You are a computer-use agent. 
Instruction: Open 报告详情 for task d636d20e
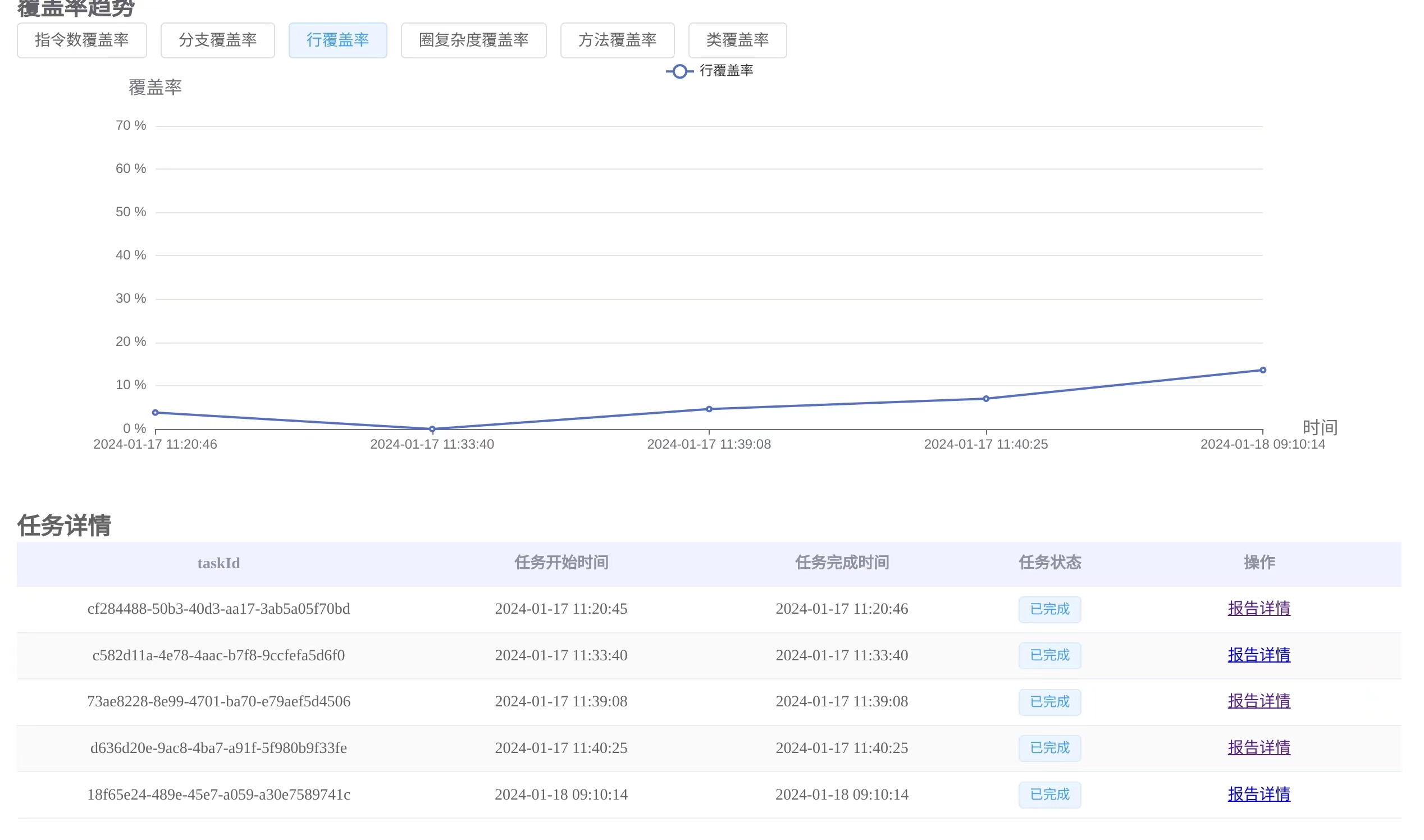point(1259,748)
